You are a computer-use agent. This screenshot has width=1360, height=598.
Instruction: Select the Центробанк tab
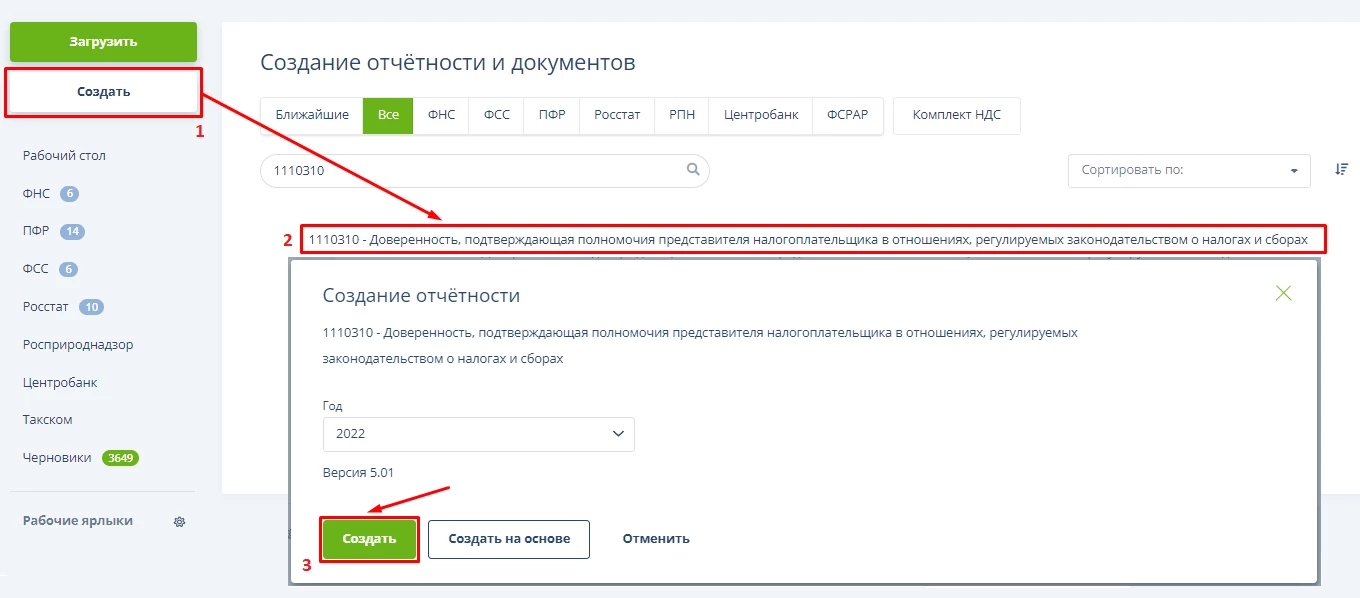(761, 115)
